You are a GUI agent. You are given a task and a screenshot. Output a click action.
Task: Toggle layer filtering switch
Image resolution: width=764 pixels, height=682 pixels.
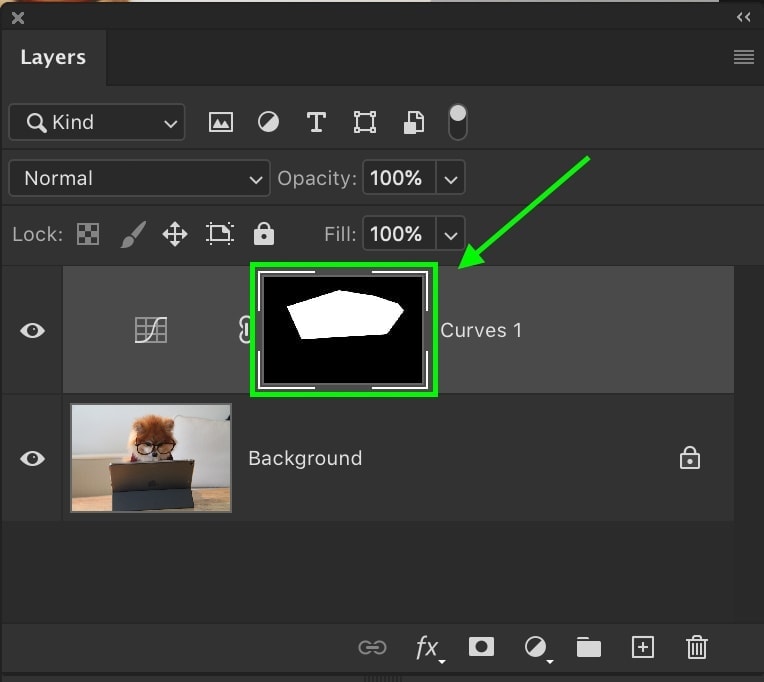(x=457, y=122)
